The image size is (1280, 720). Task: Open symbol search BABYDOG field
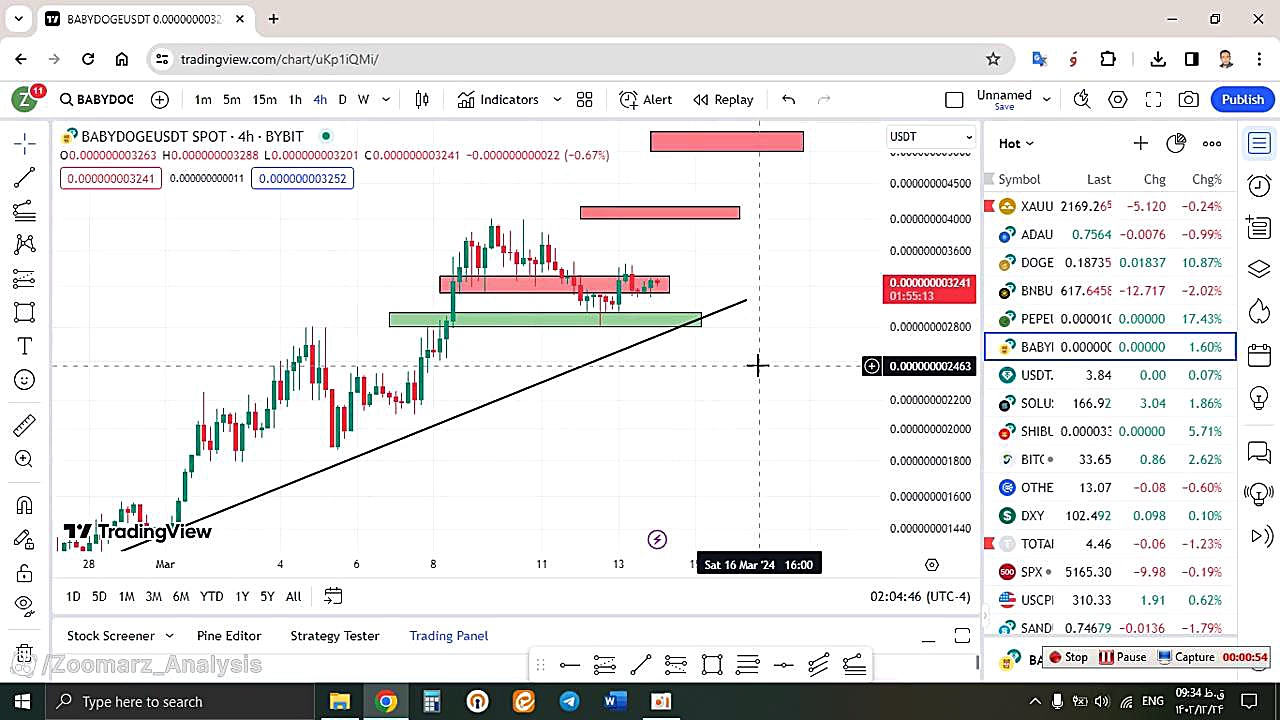click(96, 100)
